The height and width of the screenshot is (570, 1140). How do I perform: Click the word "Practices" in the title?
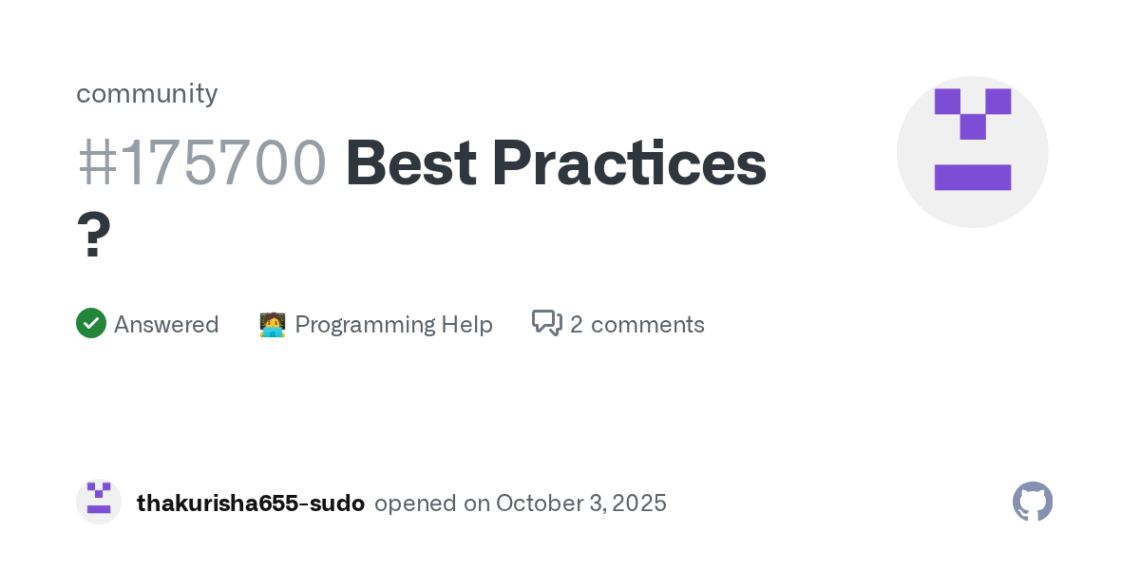pos(629,163)
